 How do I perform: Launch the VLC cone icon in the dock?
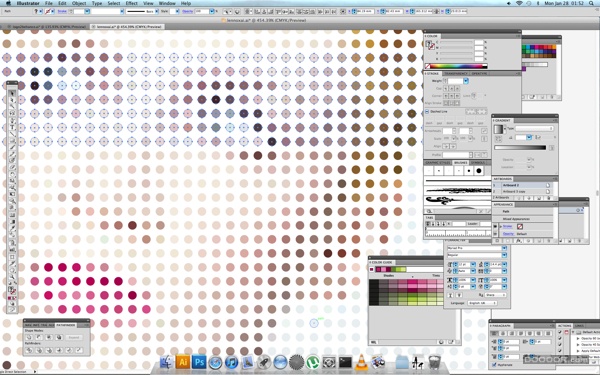point(361,362)
